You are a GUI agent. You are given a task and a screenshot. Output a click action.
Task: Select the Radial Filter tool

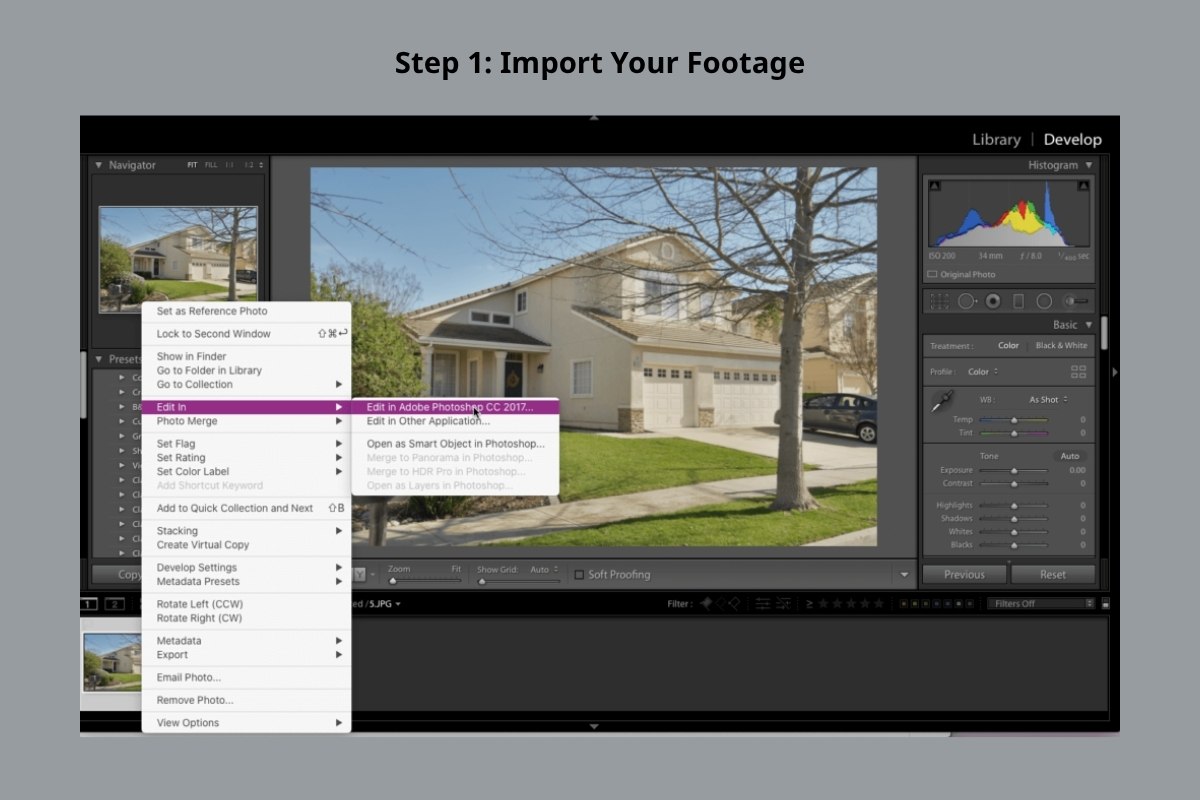click(x=1048, y=301)
